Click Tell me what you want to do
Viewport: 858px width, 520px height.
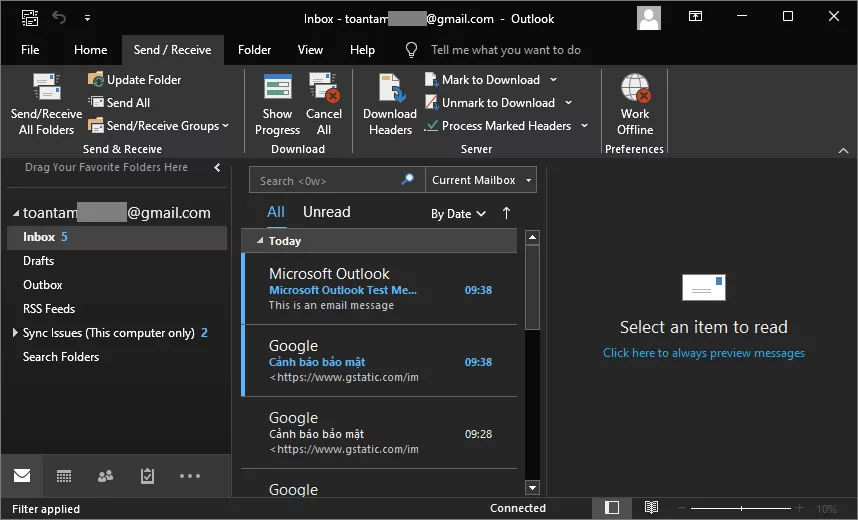pos(506,50)
